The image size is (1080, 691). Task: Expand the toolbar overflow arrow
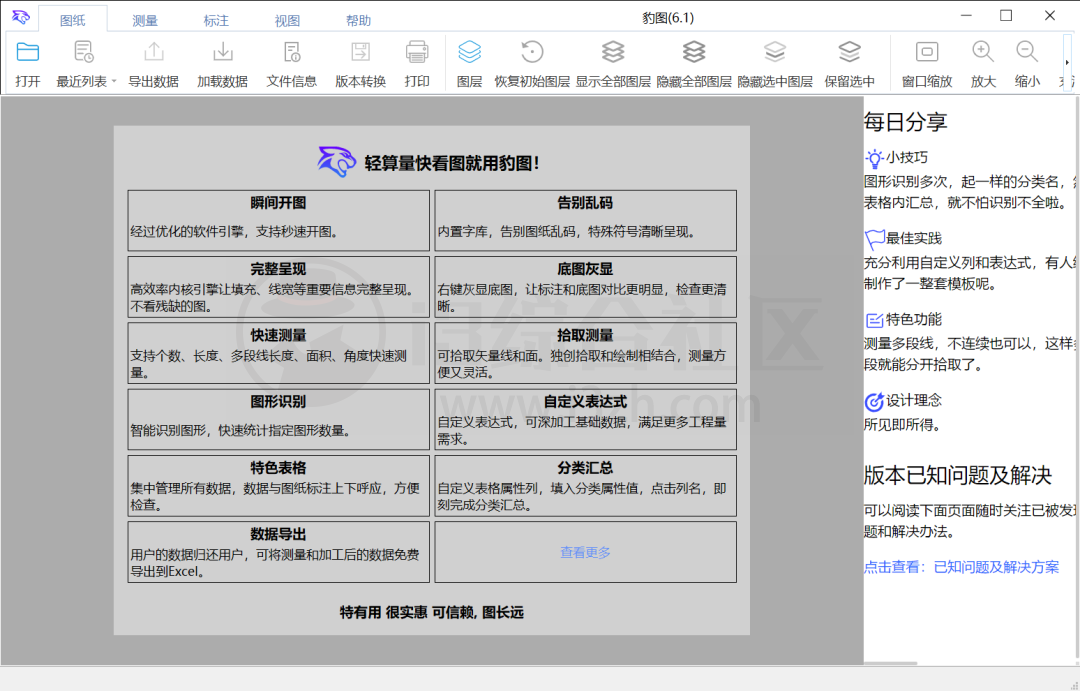pyautogui.click(x=1067, y=63)
